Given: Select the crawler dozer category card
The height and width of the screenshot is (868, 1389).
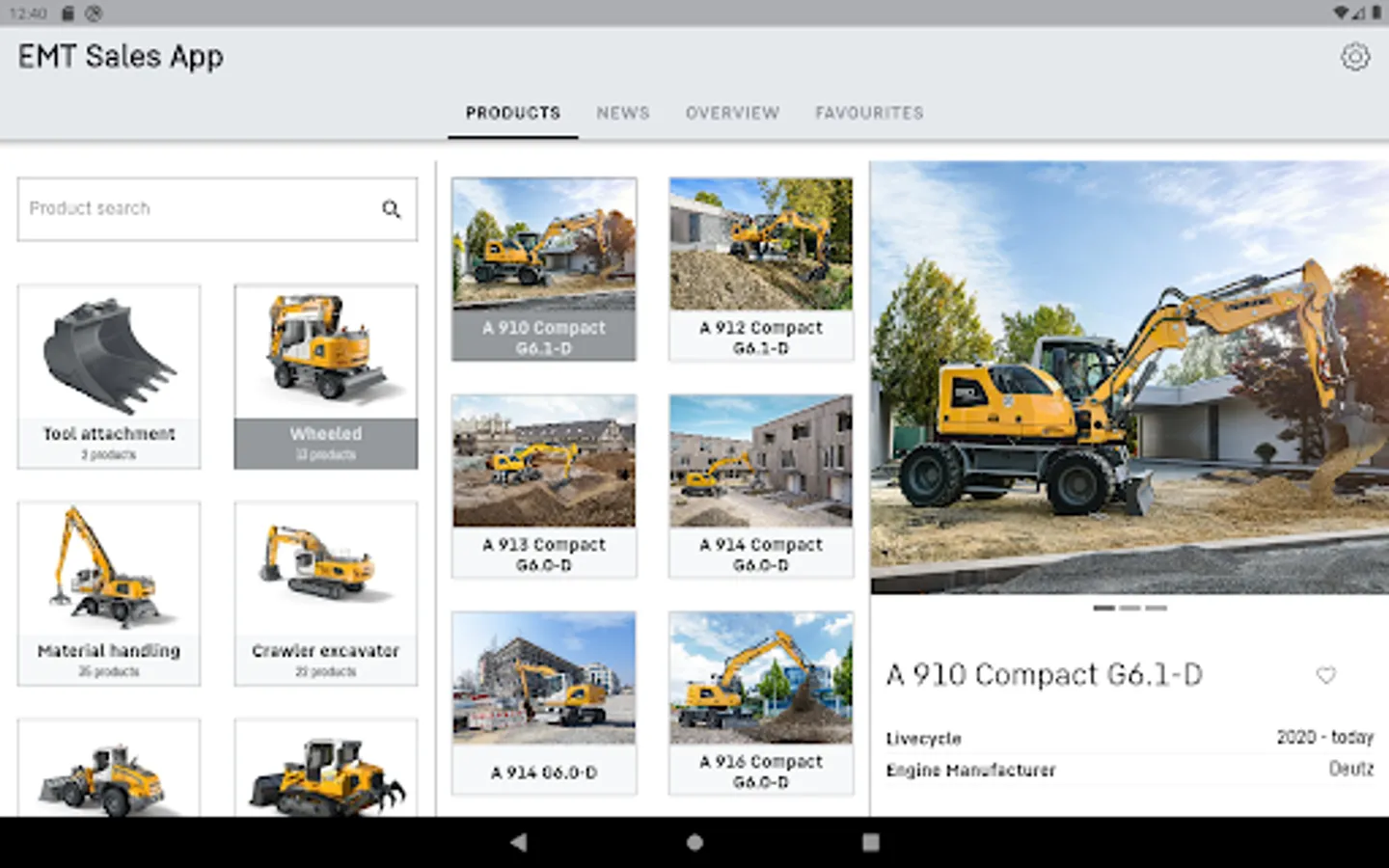Looking at the screenshot, I should pos(326,768).
